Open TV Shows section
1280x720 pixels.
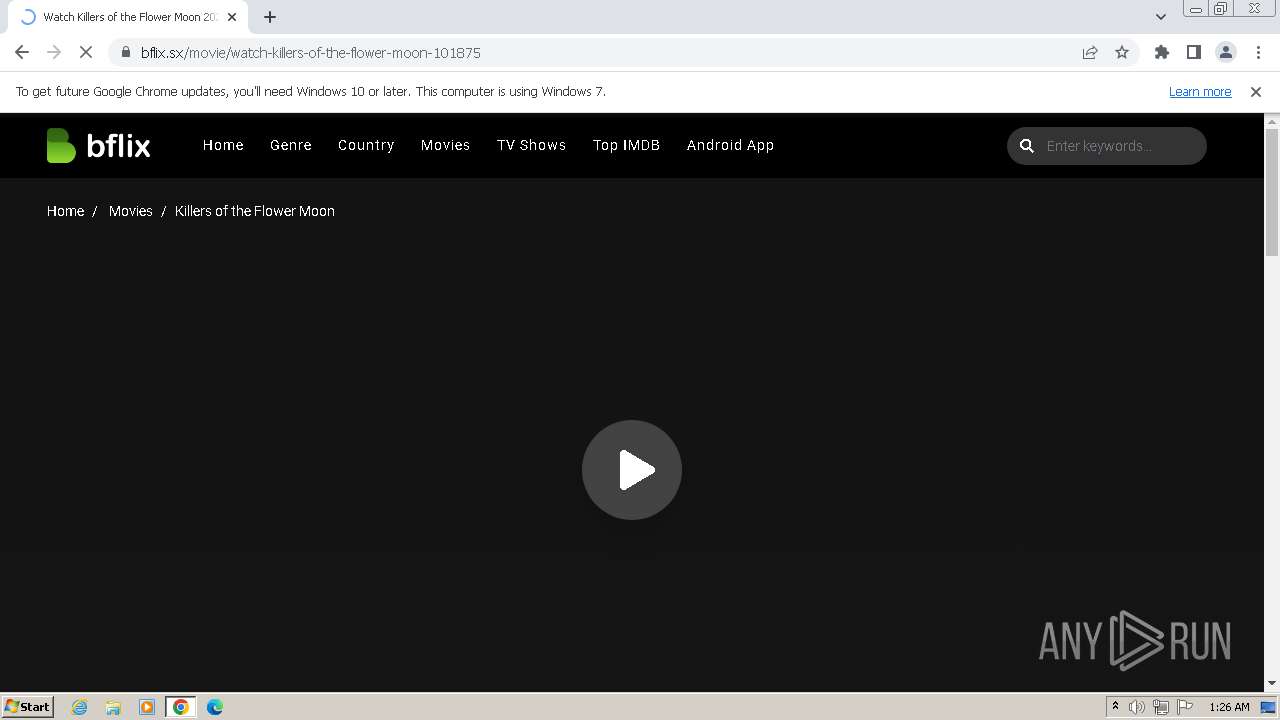coord(531,145)
